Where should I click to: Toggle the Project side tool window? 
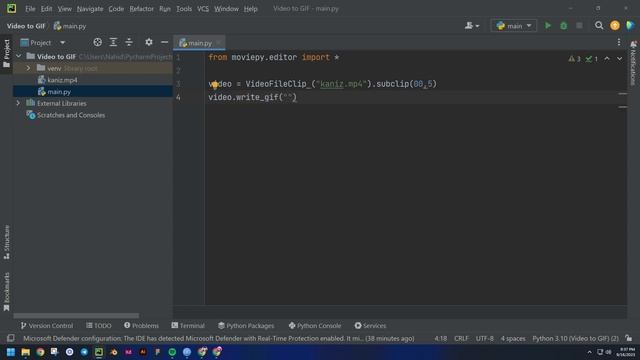pyautogui.click(x=6, y=53)
